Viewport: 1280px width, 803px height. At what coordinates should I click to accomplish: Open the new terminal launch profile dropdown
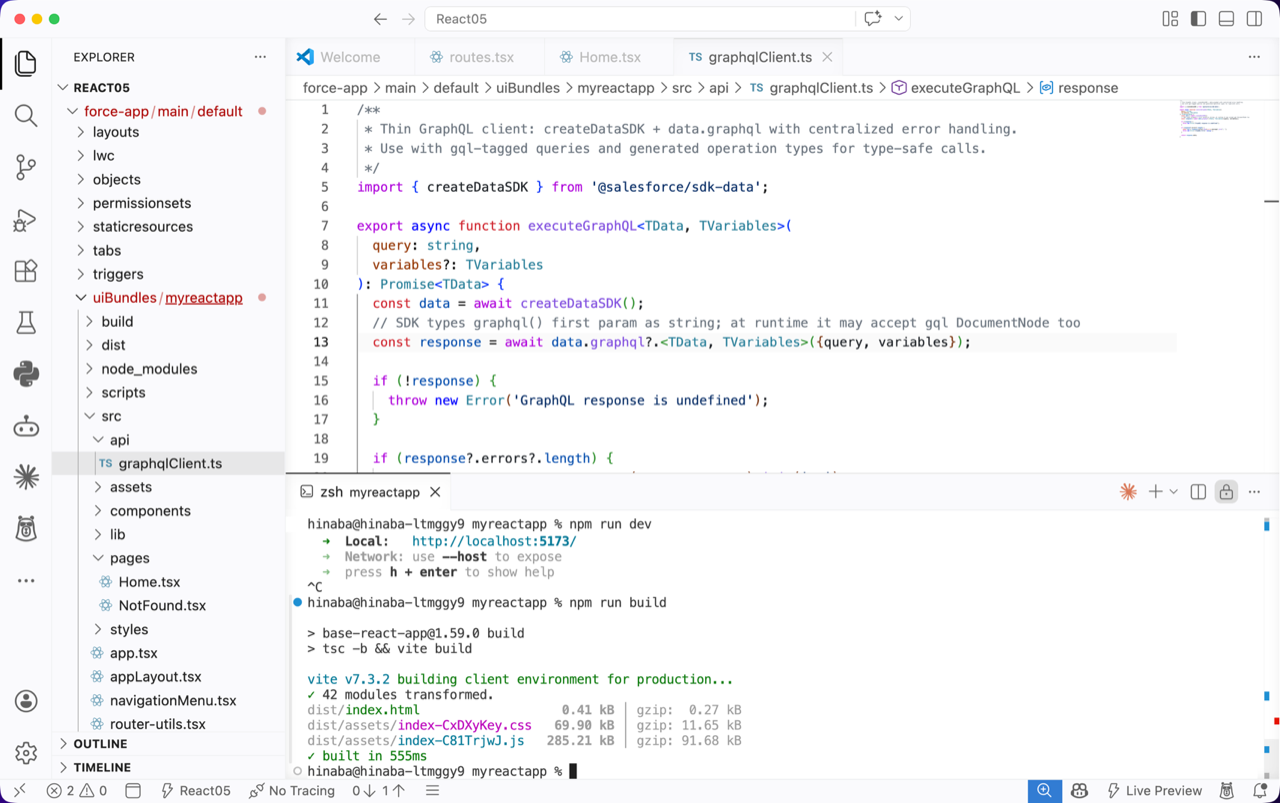point(1174,492)
